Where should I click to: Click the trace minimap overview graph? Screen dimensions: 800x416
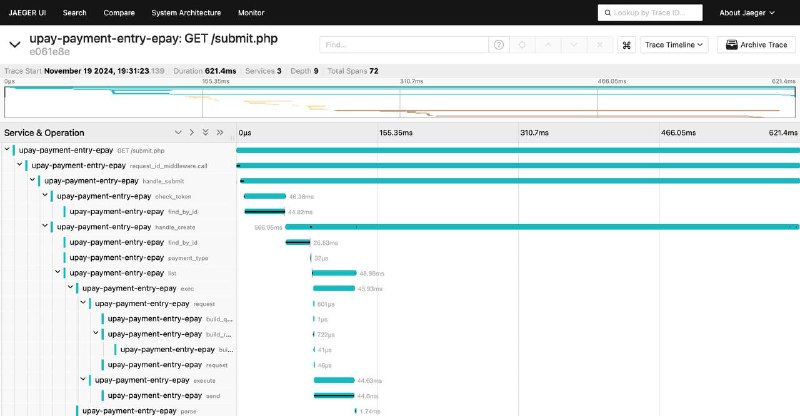(399, 102)
